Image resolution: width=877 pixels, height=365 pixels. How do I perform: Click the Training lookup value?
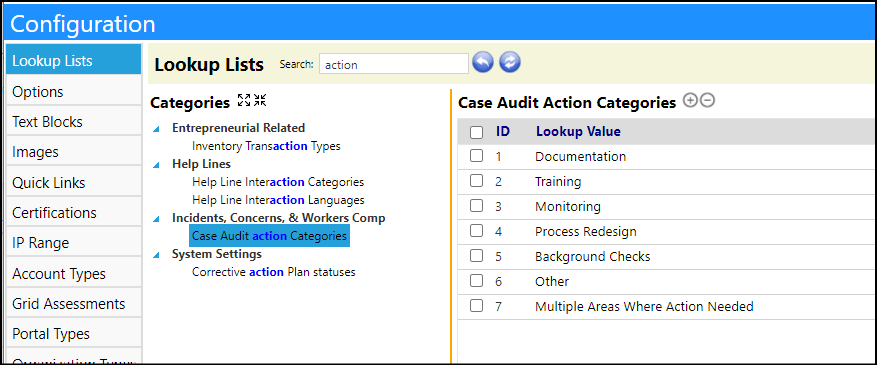[x=558, y=182]
